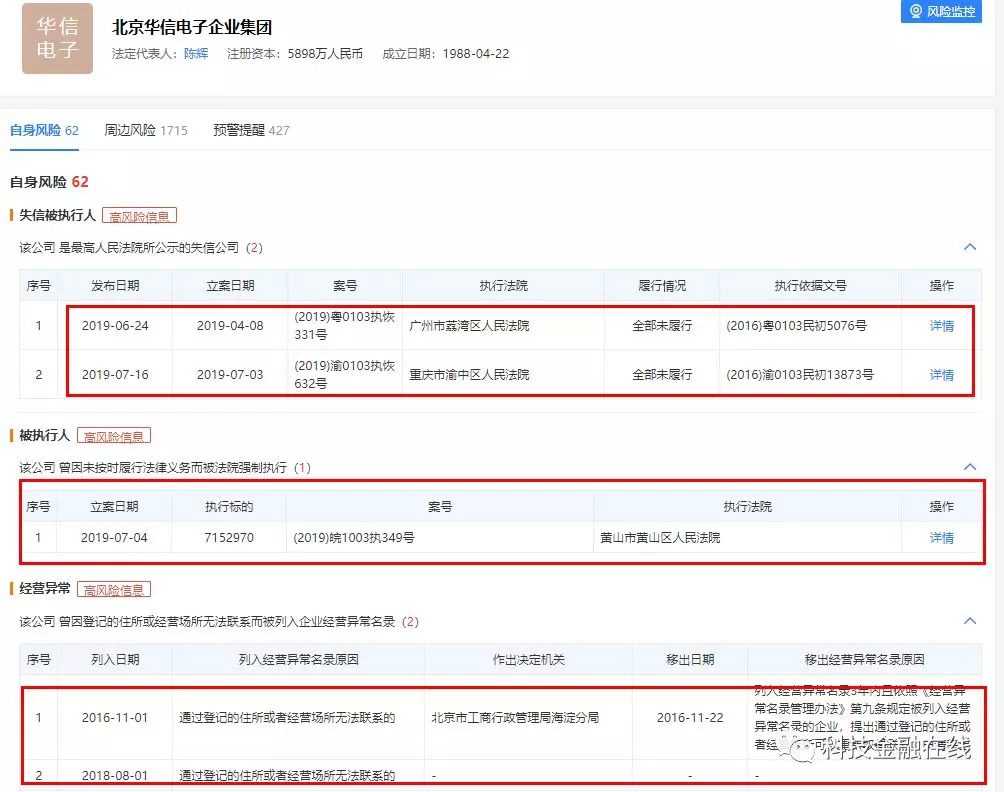
Task: Click 高风险信息 tag beside 被执行人
Action: click(x=114, y=436)
